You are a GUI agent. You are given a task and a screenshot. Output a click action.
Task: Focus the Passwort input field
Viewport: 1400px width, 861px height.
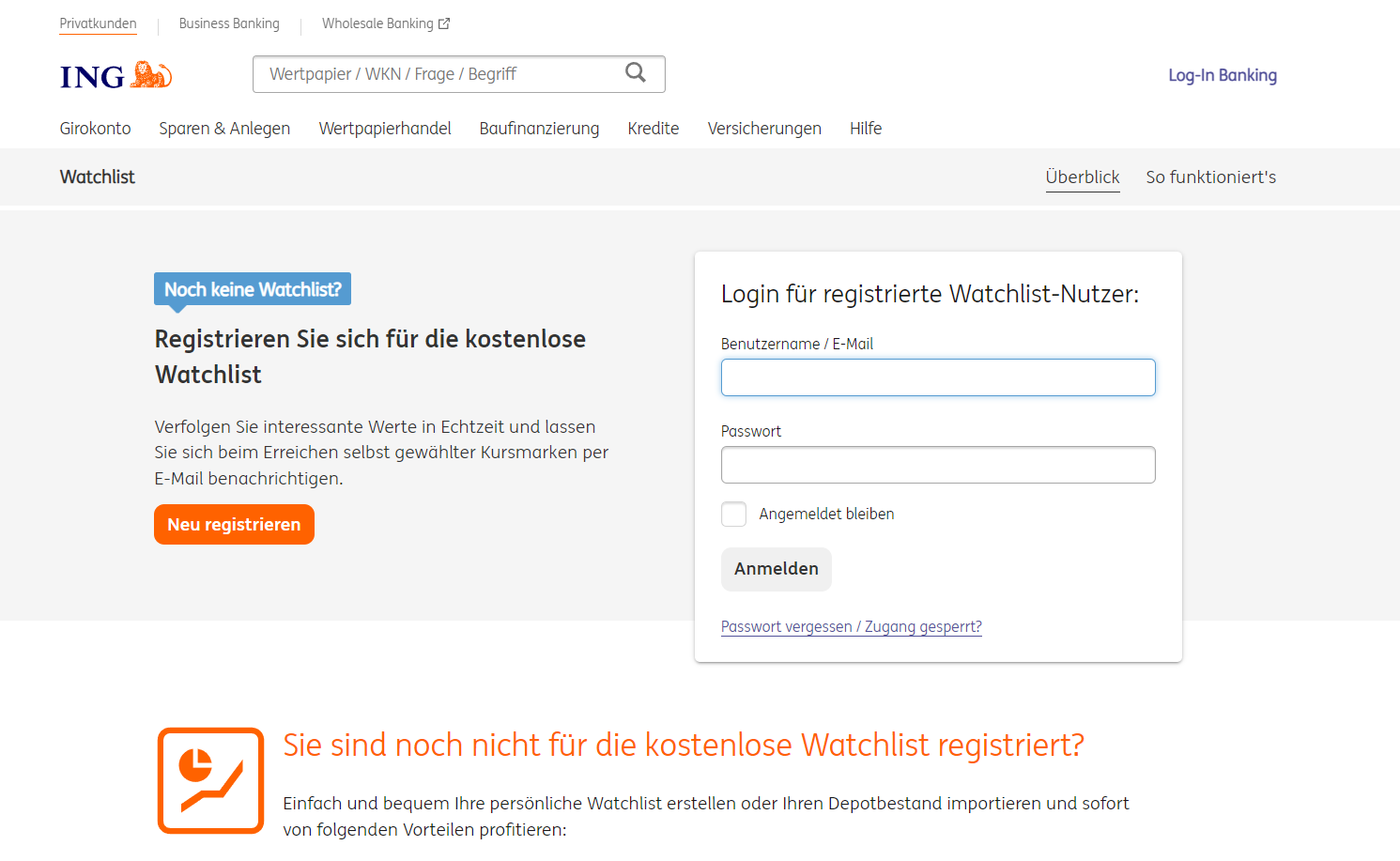tap(938, 465)
